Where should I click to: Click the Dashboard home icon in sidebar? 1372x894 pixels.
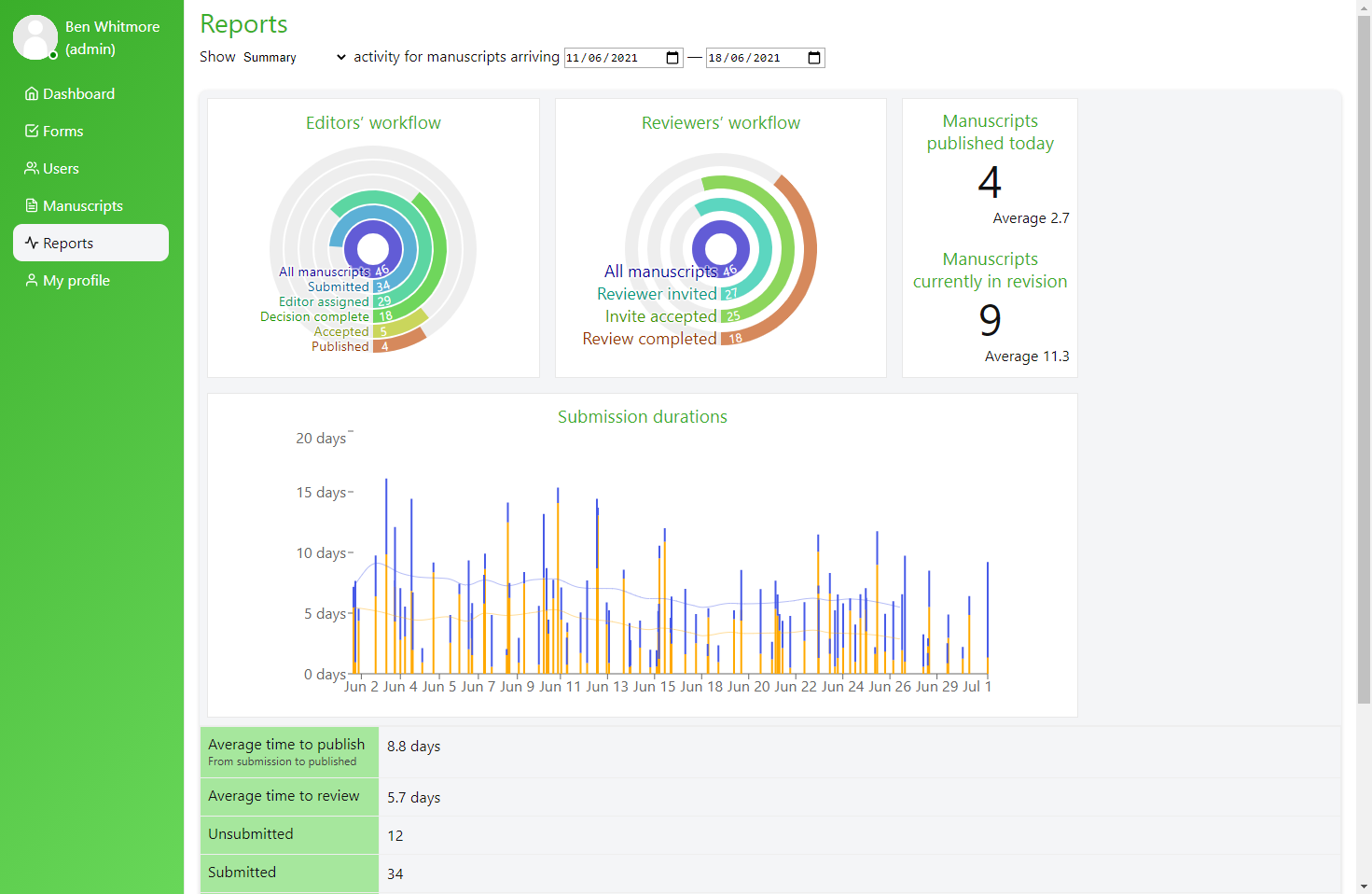(32, 93)
